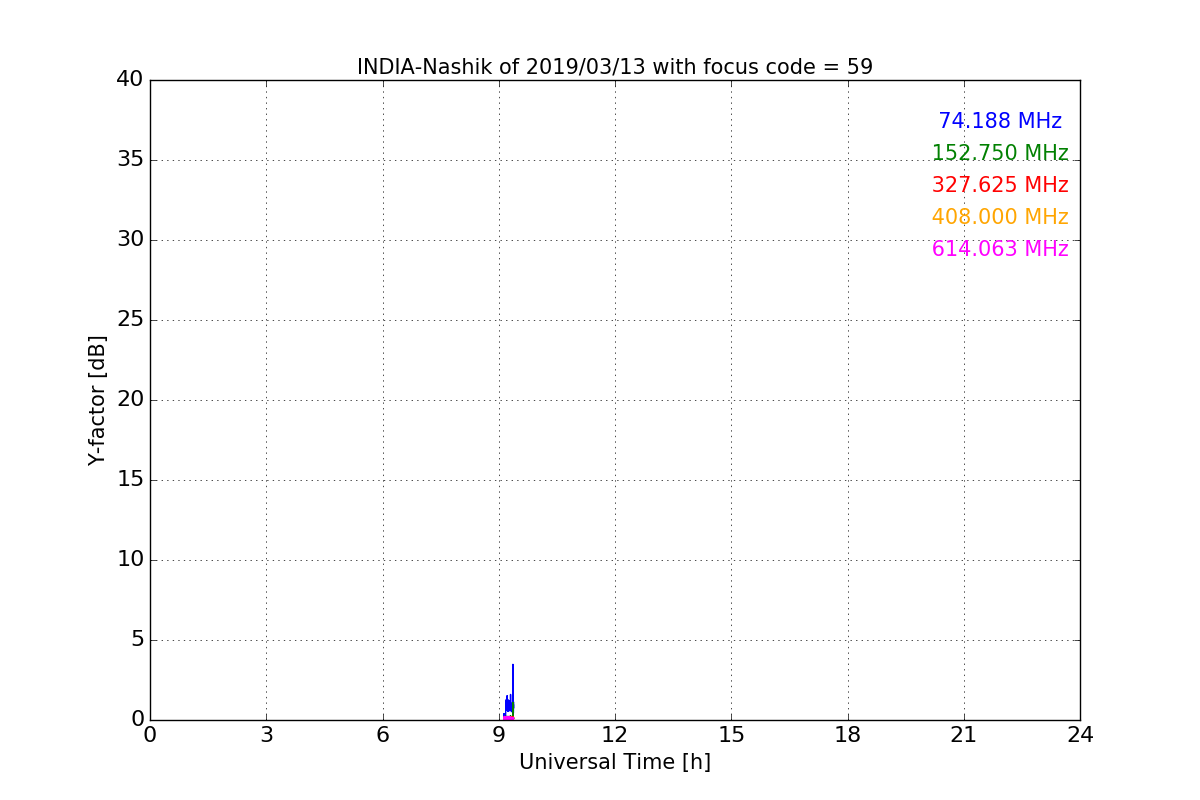Image resolution: width=1200 pixels, height=800 pixels.
Task: Click y-axis tick label 35
Action: pos(130,159)
